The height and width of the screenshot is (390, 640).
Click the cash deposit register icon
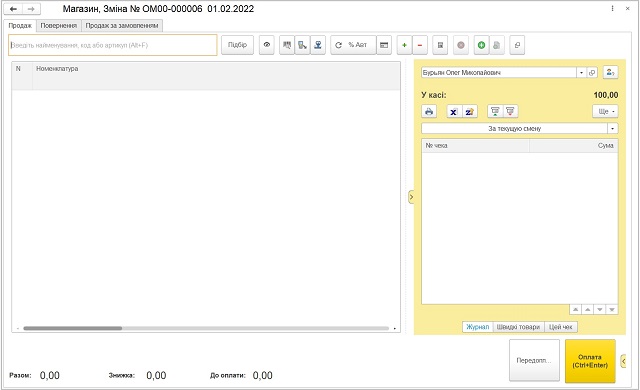(495, 111)
